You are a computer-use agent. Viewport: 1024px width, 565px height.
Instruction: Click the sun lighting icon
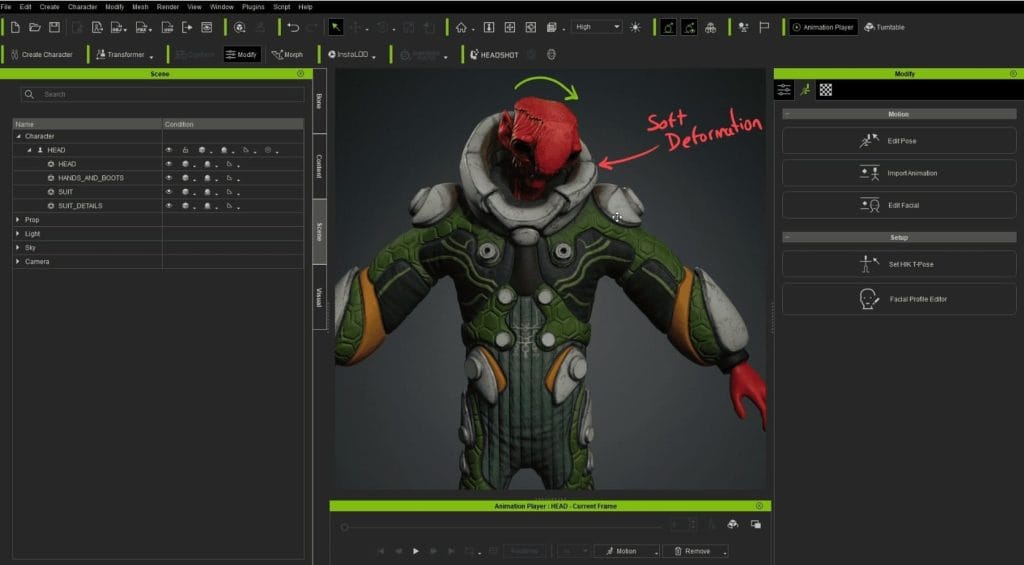[635, 27]
